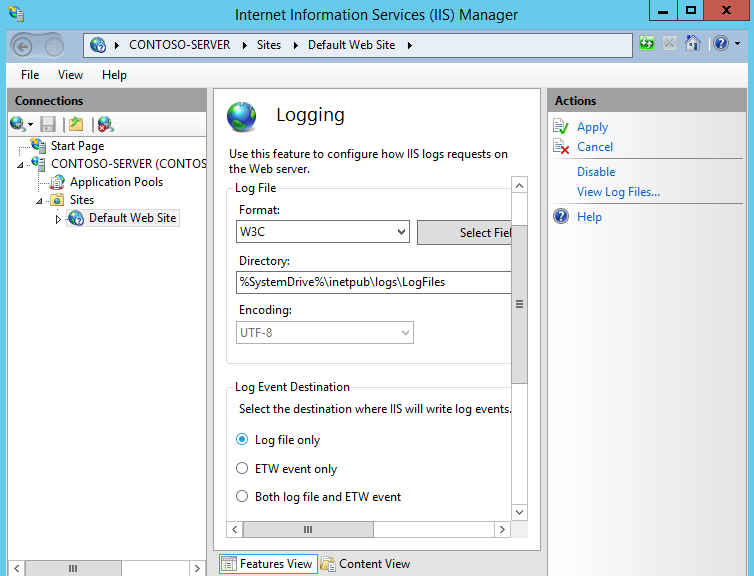Click the IIS Manager title bar icon
This screenshot has width=754, height=576.
point(16,13)
